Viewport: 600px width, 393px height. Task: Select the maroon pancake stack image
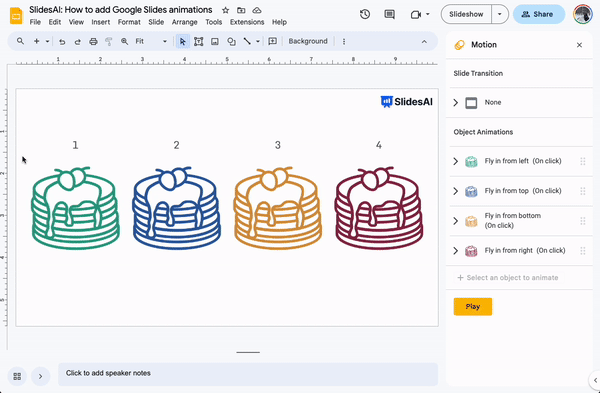(x=379, y=208)
